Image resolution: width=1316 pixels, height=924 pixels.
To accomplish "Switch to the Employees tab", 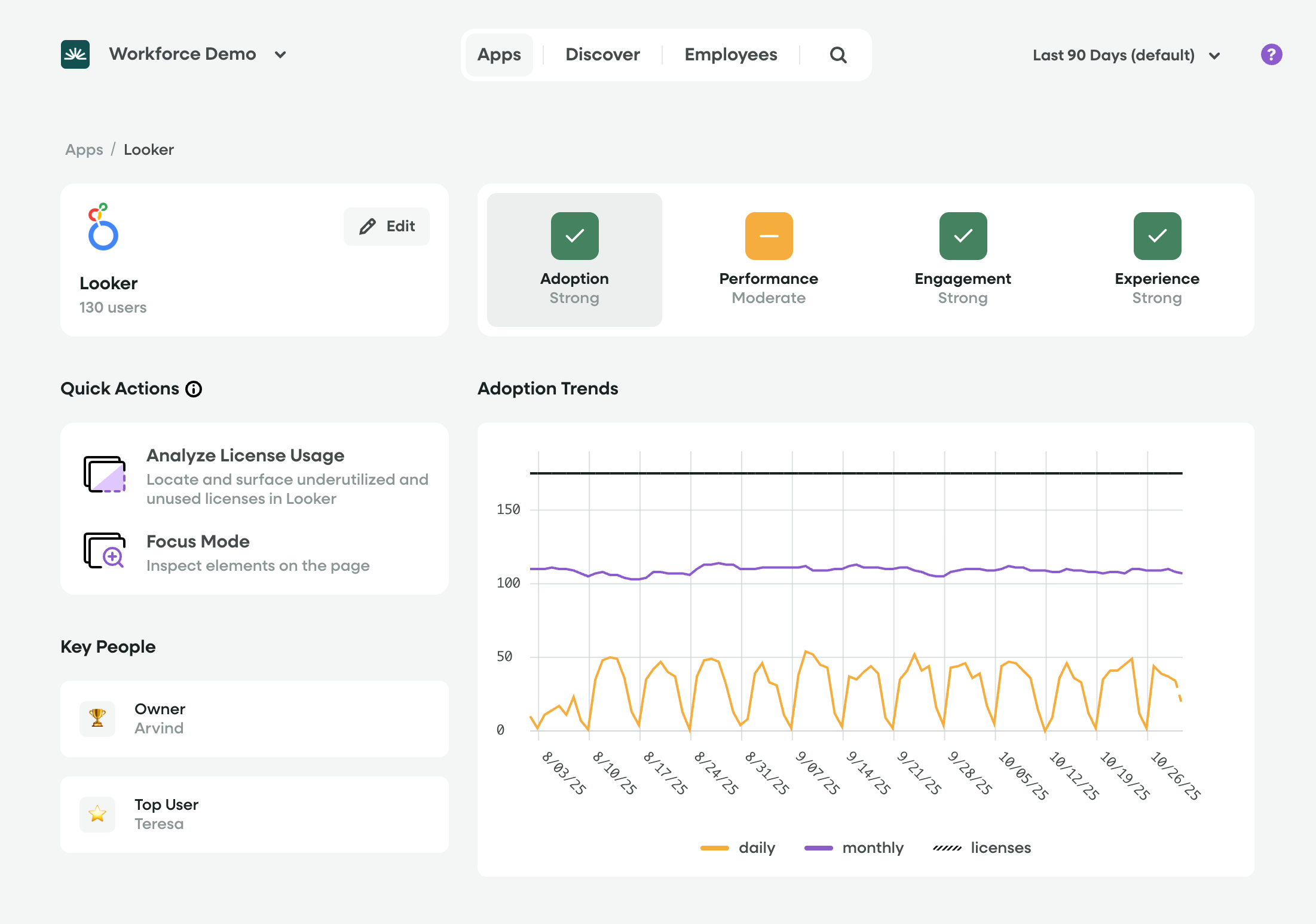I will coord(731,55).
